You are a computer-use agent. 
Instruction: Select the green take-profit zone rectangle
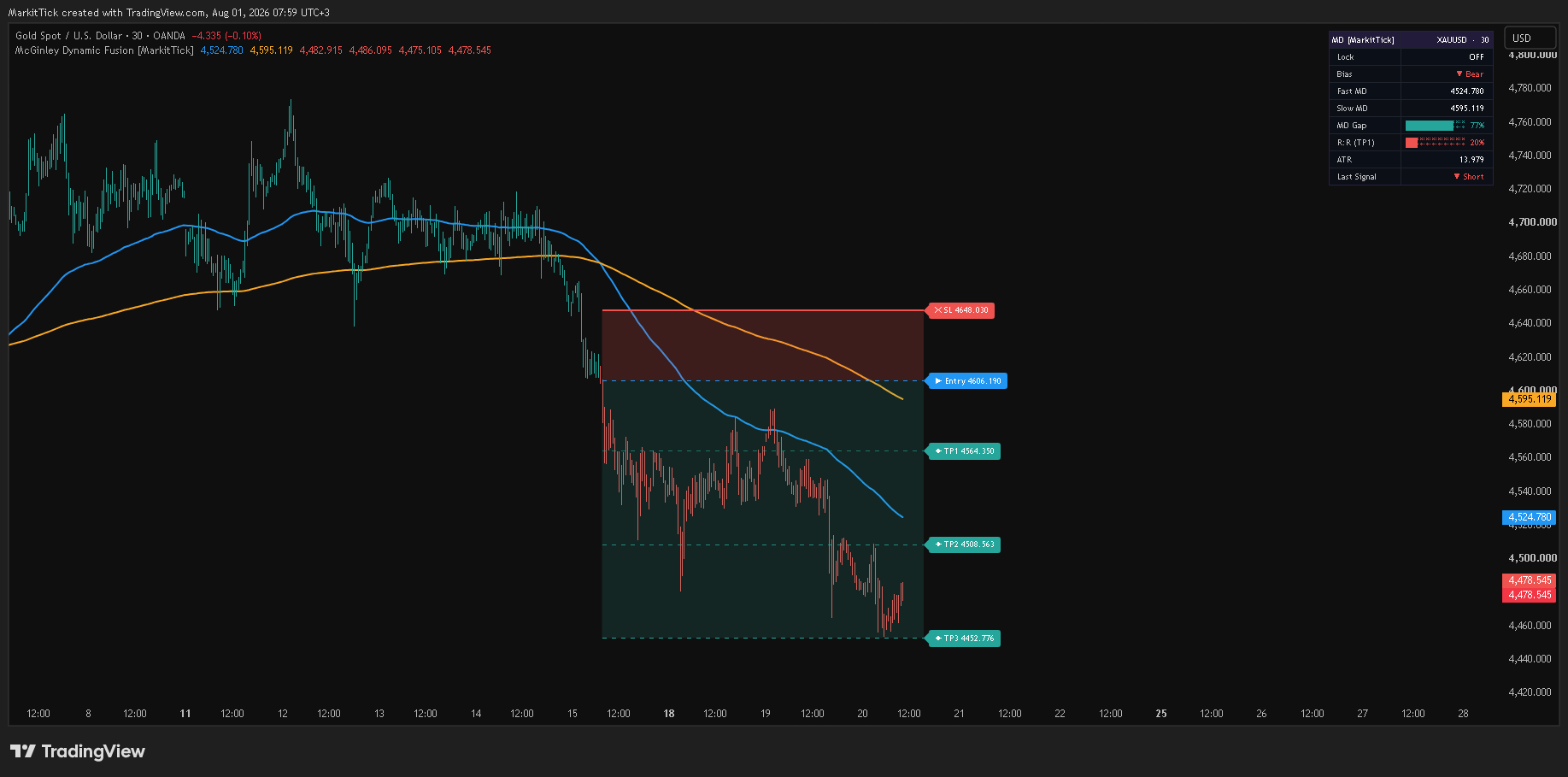point(763,509)
